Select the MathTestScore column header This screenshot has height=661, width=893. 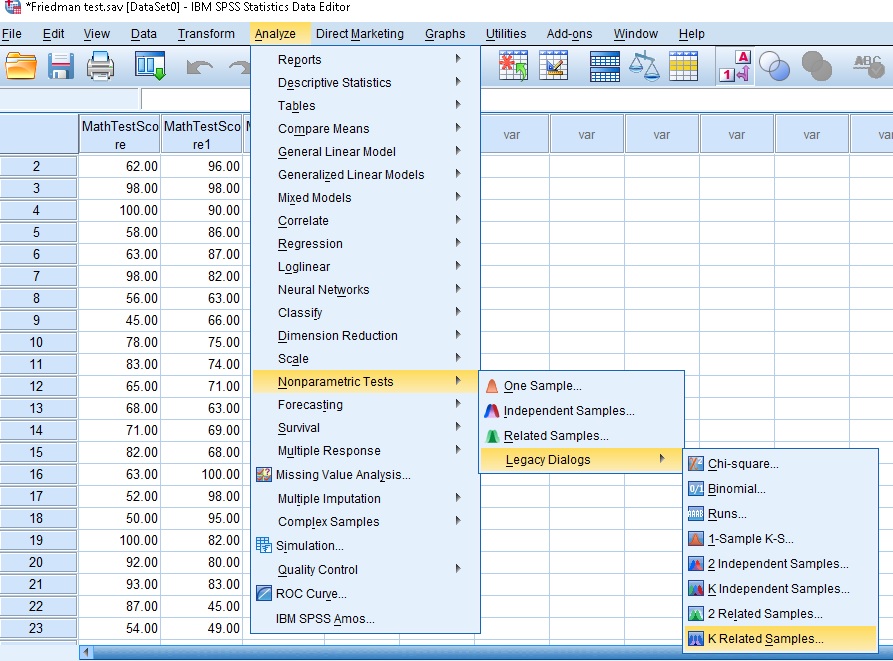[x=119, y=135]
